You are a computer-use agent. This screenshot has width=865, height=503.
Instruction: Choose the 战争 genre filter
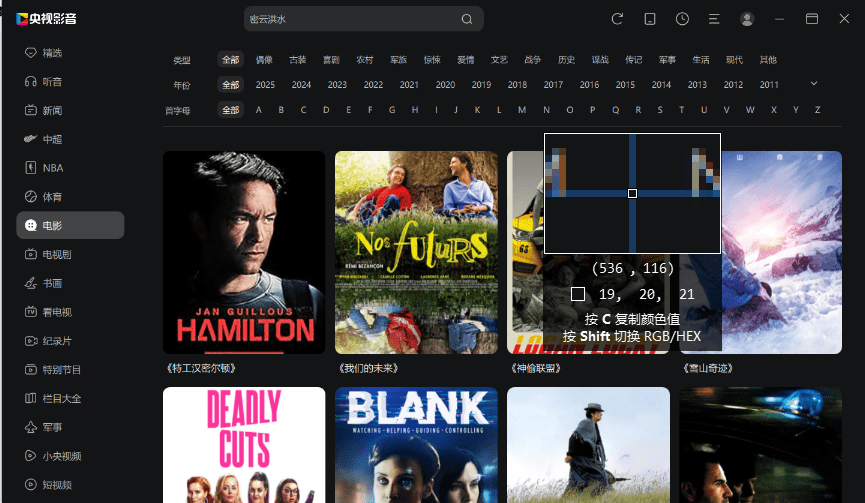click(x=533, y=60)
